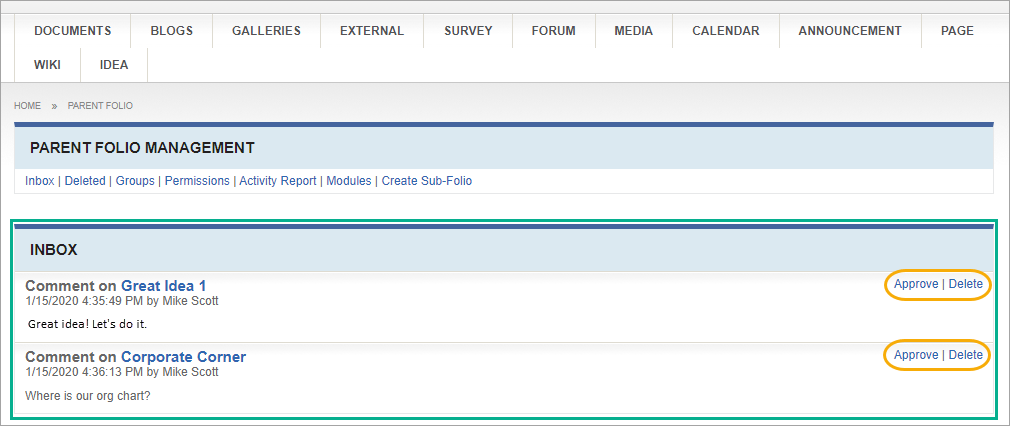
Task: Open the Great Idea 1 link
Action: click(x=164, y=286)
